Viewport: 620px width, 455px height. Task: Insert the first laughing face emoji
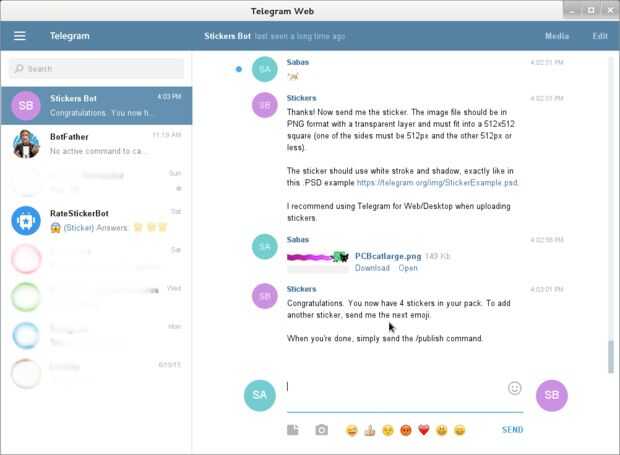[x=352, y=430]
